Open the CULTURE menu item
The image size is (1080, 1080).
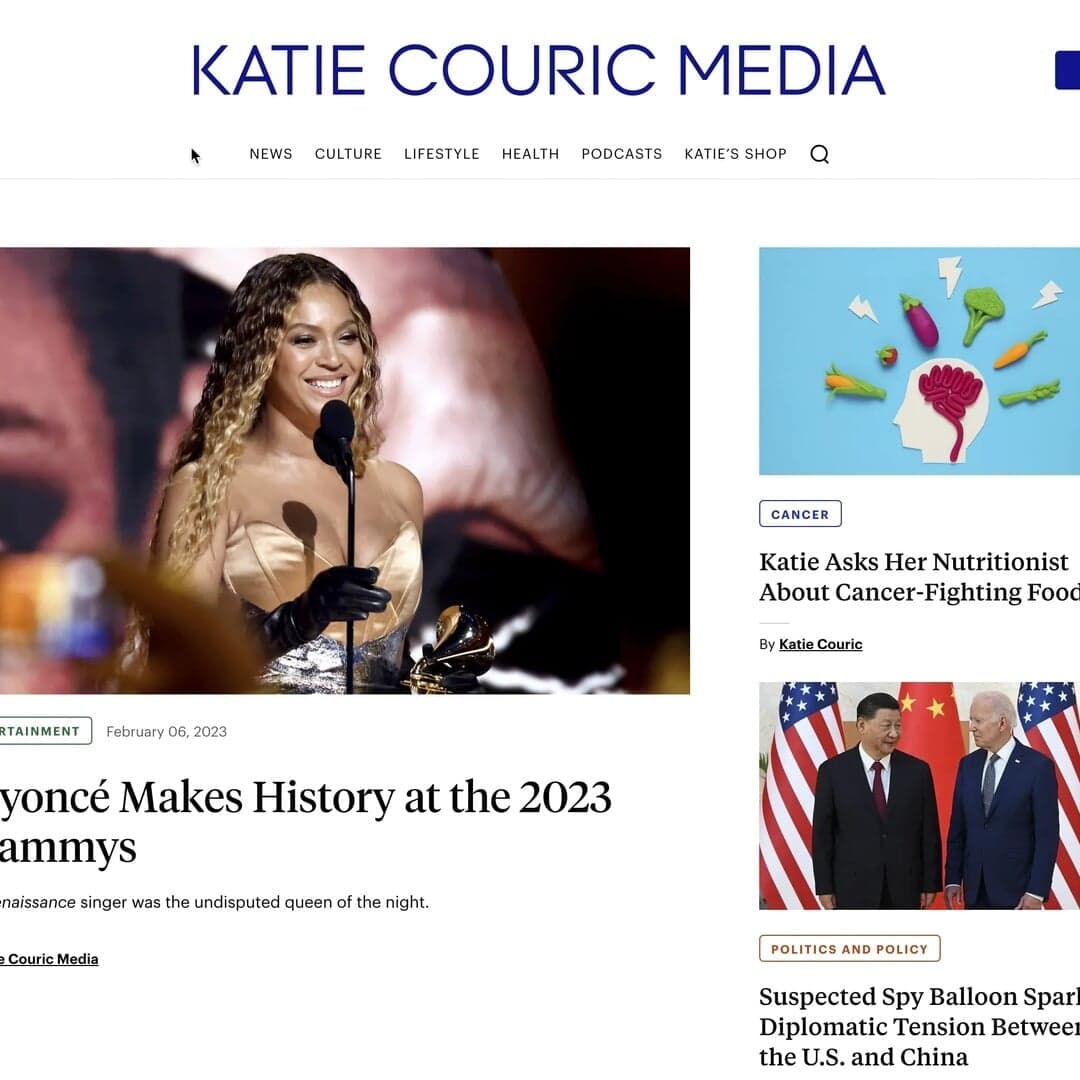click(348, 154)
